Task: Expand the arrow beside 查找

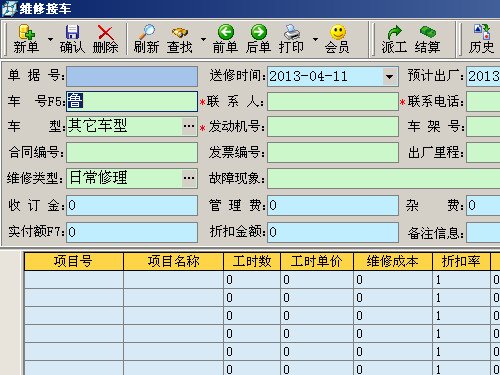Action: click(x=203, y=39)
